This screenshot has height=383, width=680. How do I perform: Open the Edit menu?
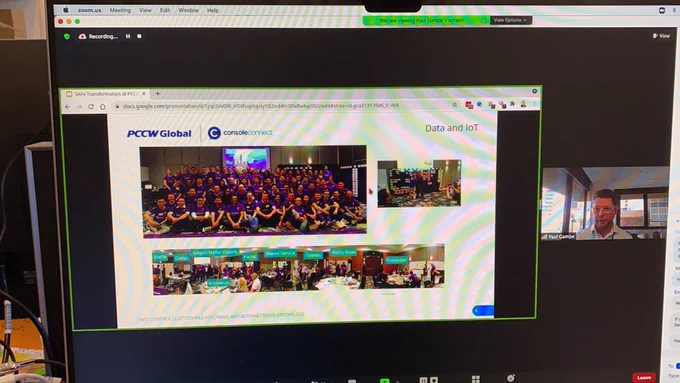(x=165, y=10)
